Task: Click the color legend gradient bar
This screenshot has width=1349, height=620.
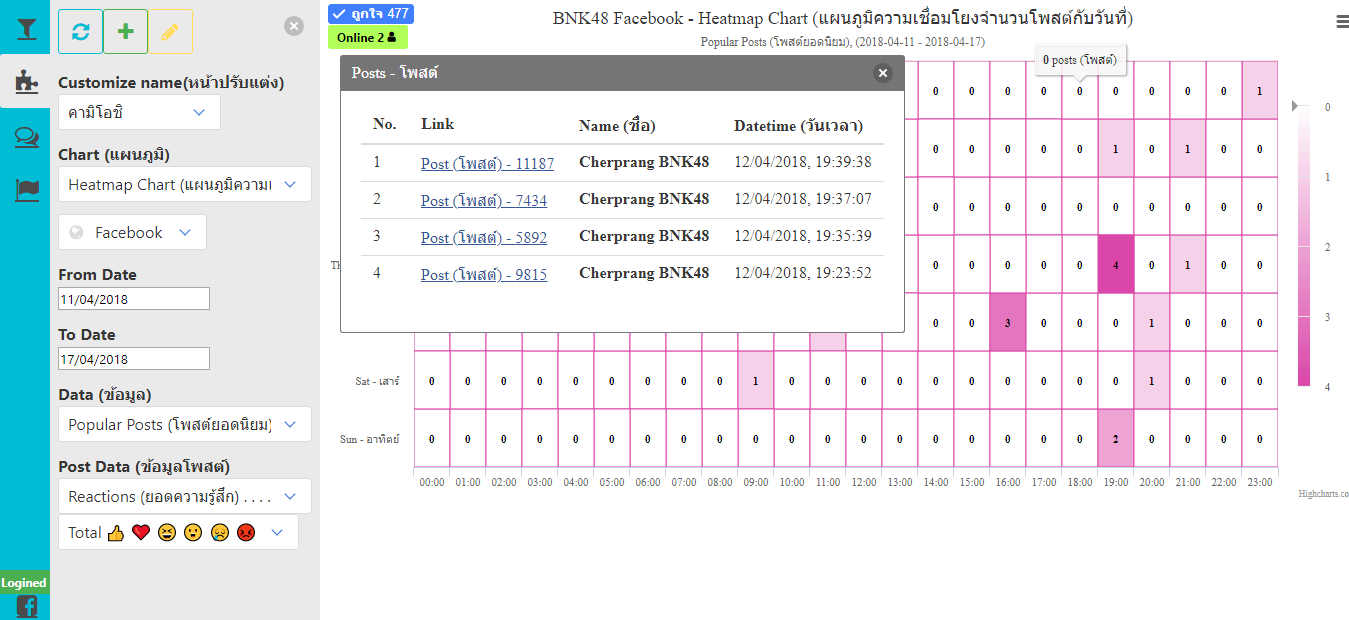Action: [x=1305, y=245]
